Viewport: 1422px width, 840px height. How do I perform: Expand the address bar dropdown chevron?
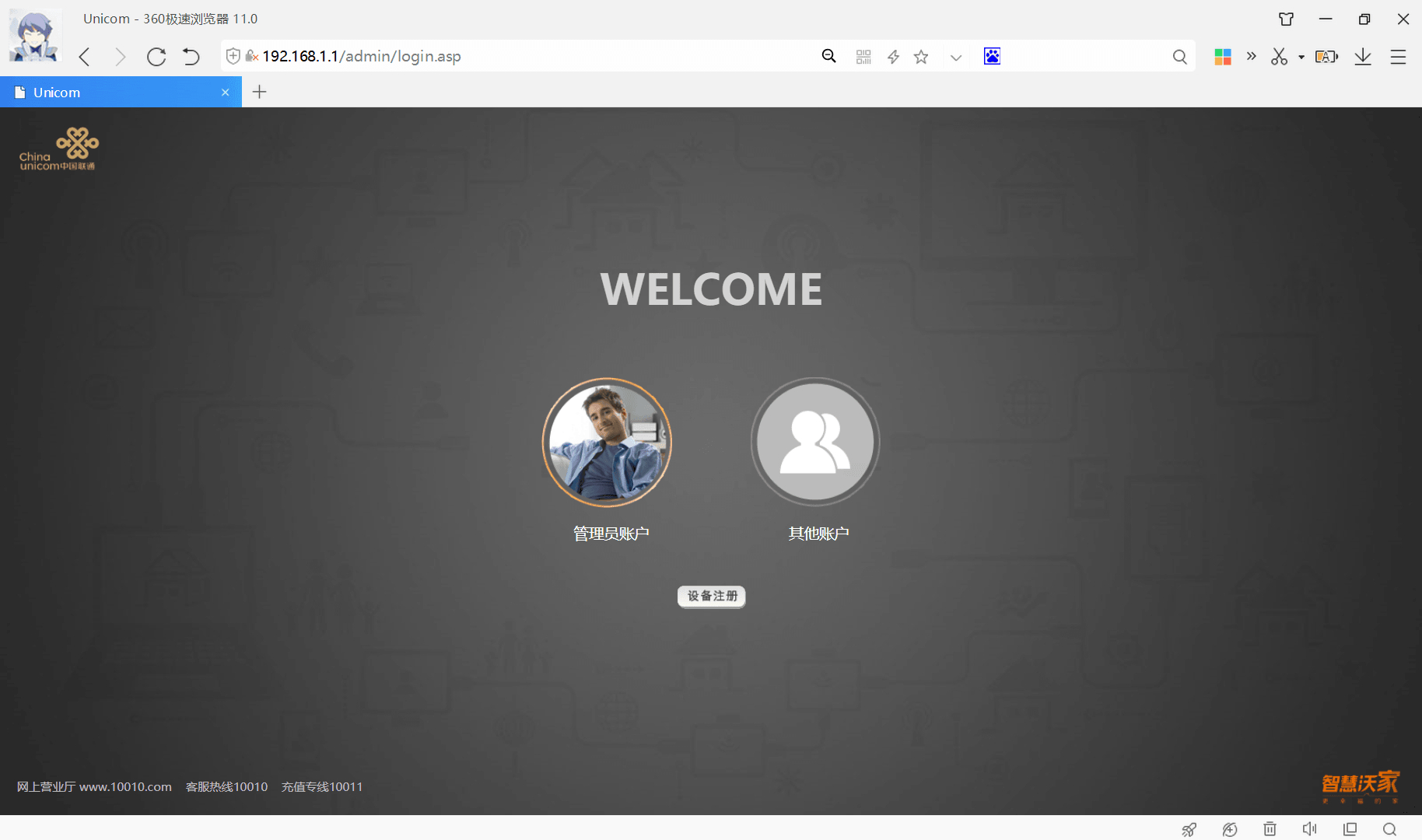pos(956,58)
